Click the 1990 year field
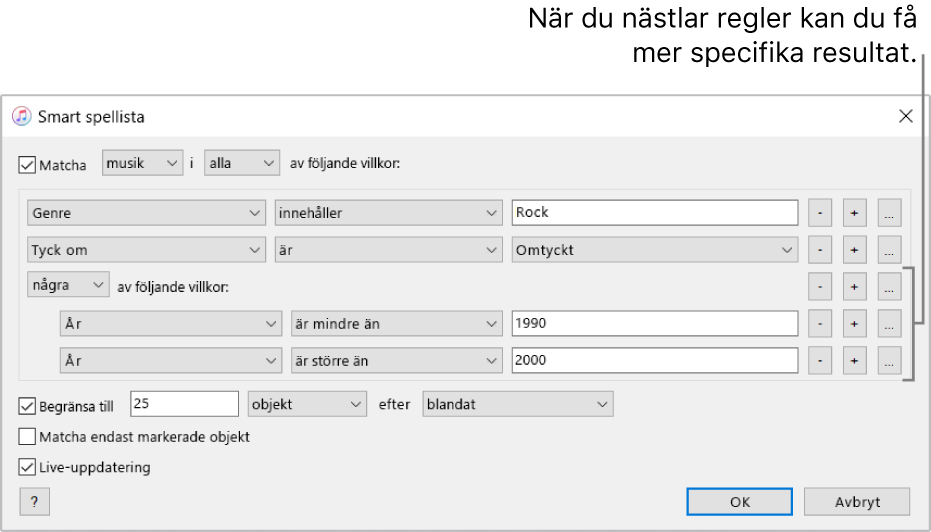Viewport: 931px width, 532px height. click(655, 324)
